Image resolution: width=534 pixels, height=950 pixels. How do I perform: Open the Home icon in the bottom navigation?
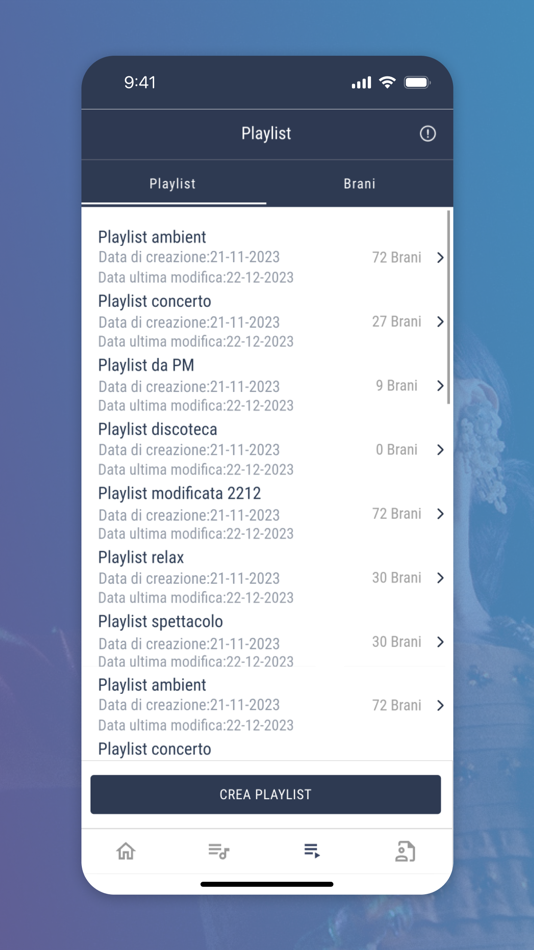(125, 851)
